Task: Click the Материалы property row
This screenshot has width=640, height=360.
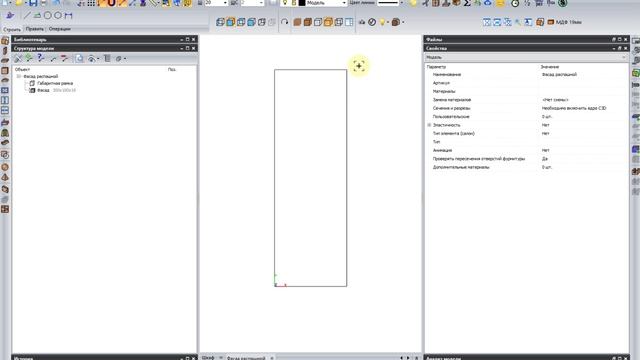Action: (526, 91)
